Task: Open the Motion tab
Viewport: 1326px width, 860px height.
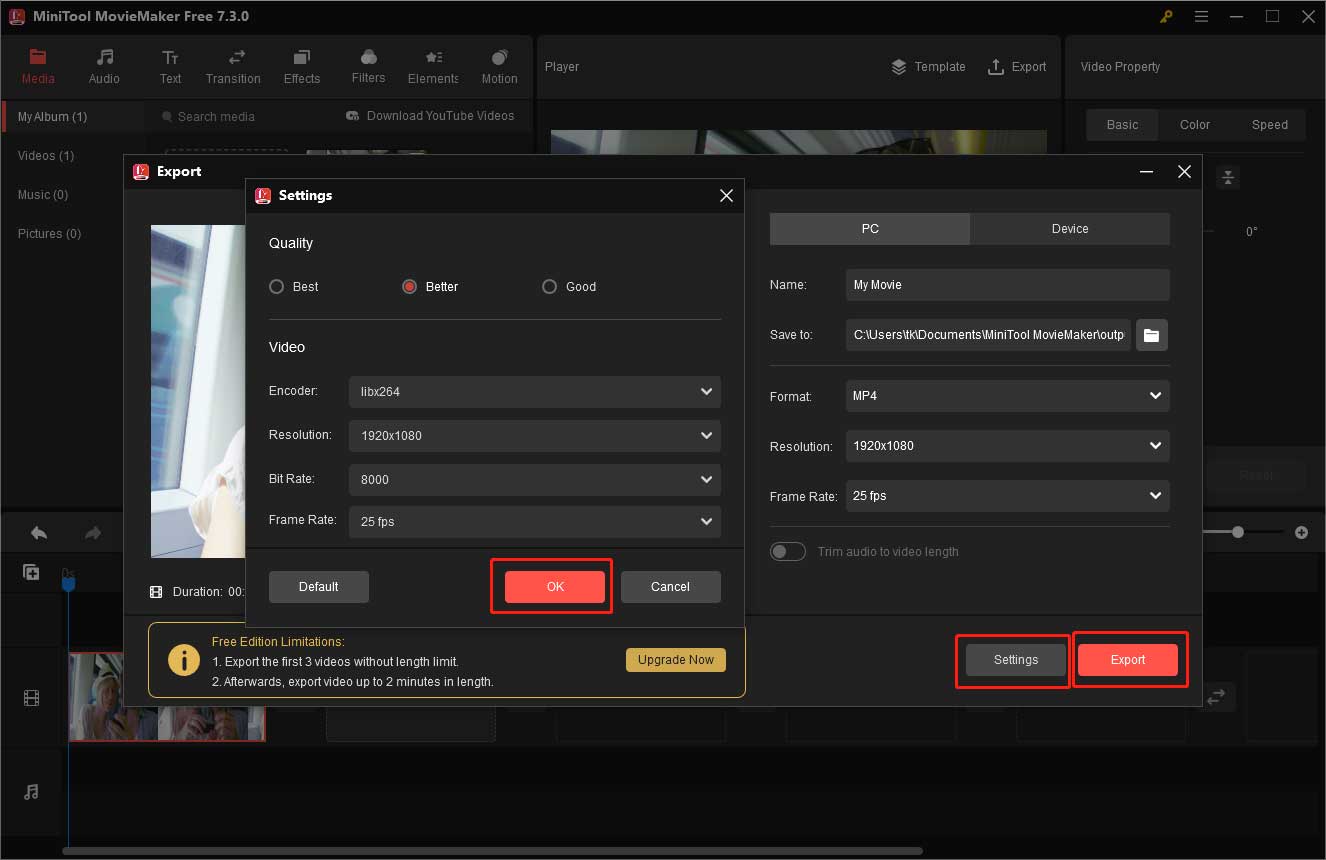Action: 500,66
